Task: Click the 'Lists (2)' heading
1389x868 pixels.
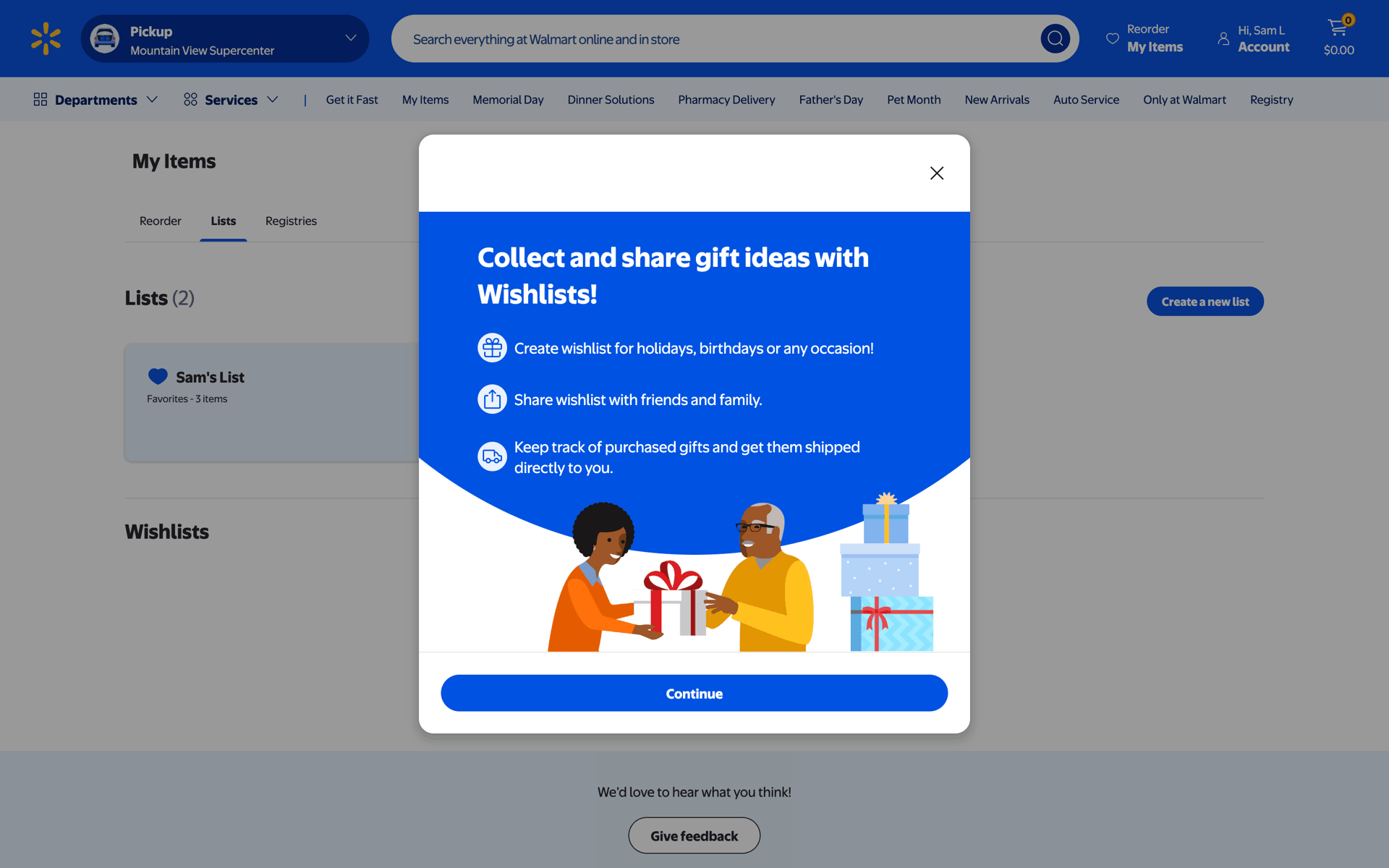Action: 159,298
